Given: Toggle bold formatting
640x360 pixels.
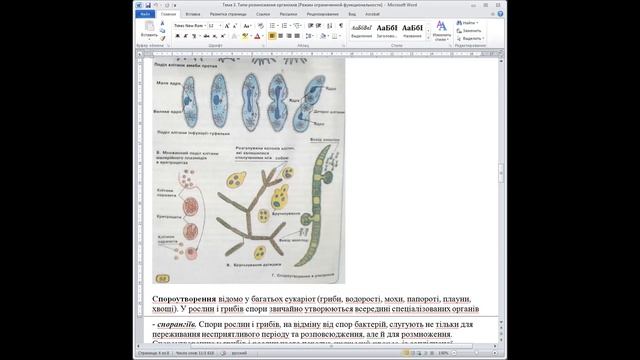Looking at the screenshot, I should 178,36.
